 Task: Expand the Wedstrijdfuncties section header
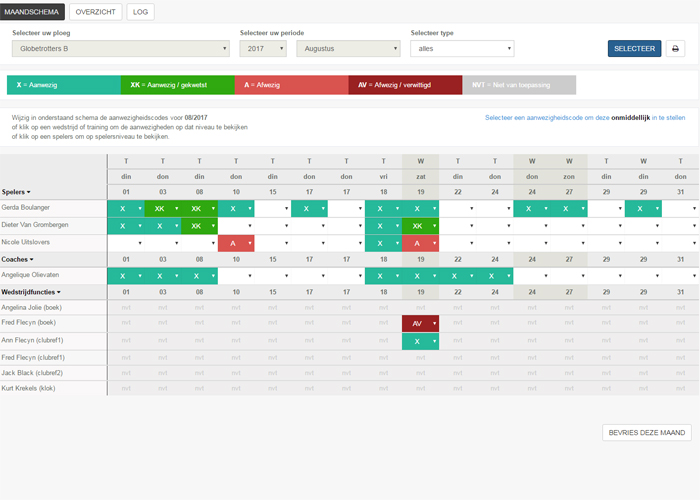tap(31, 292)
